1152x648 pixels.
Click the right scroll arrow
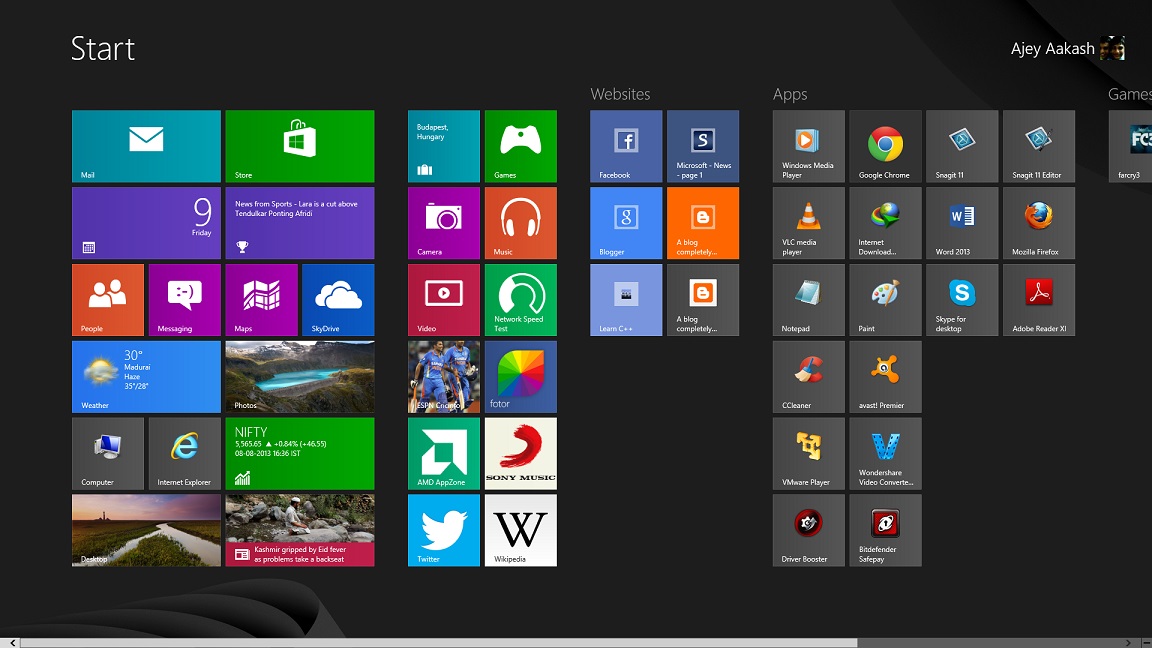tap(1128, 643)
